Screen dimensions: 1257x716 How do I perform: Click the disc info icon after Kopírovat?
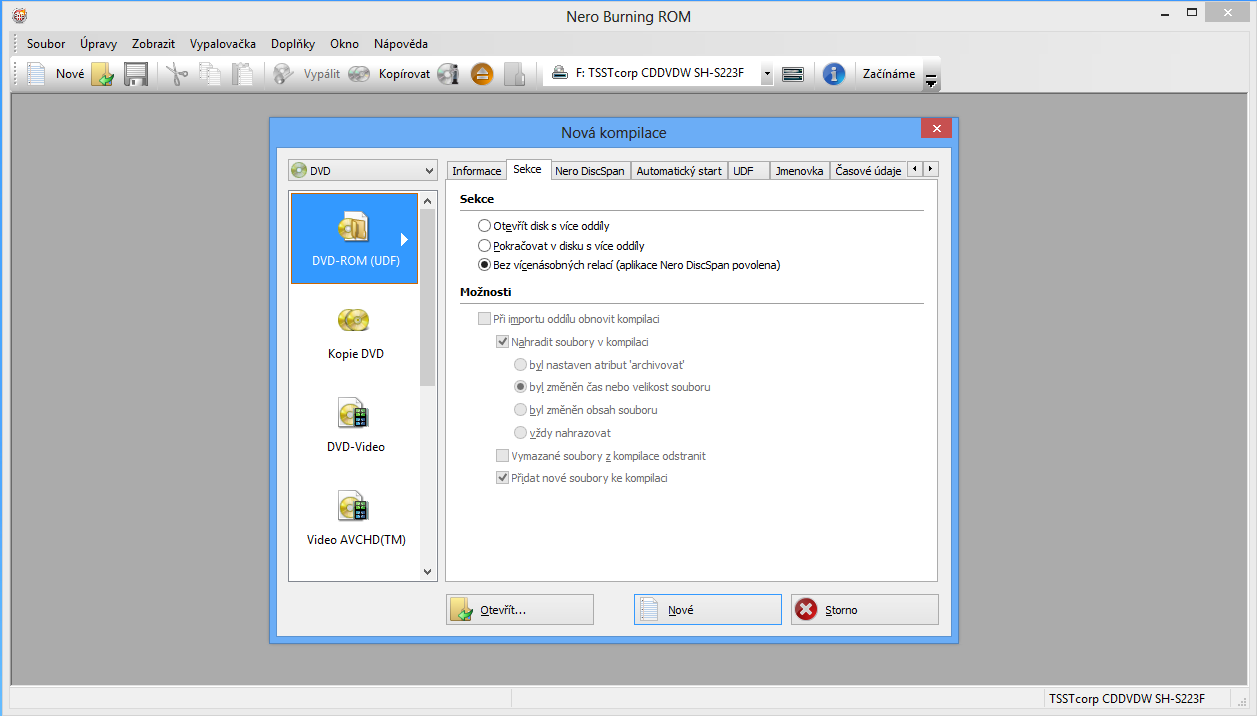click(x=448, y=74)
